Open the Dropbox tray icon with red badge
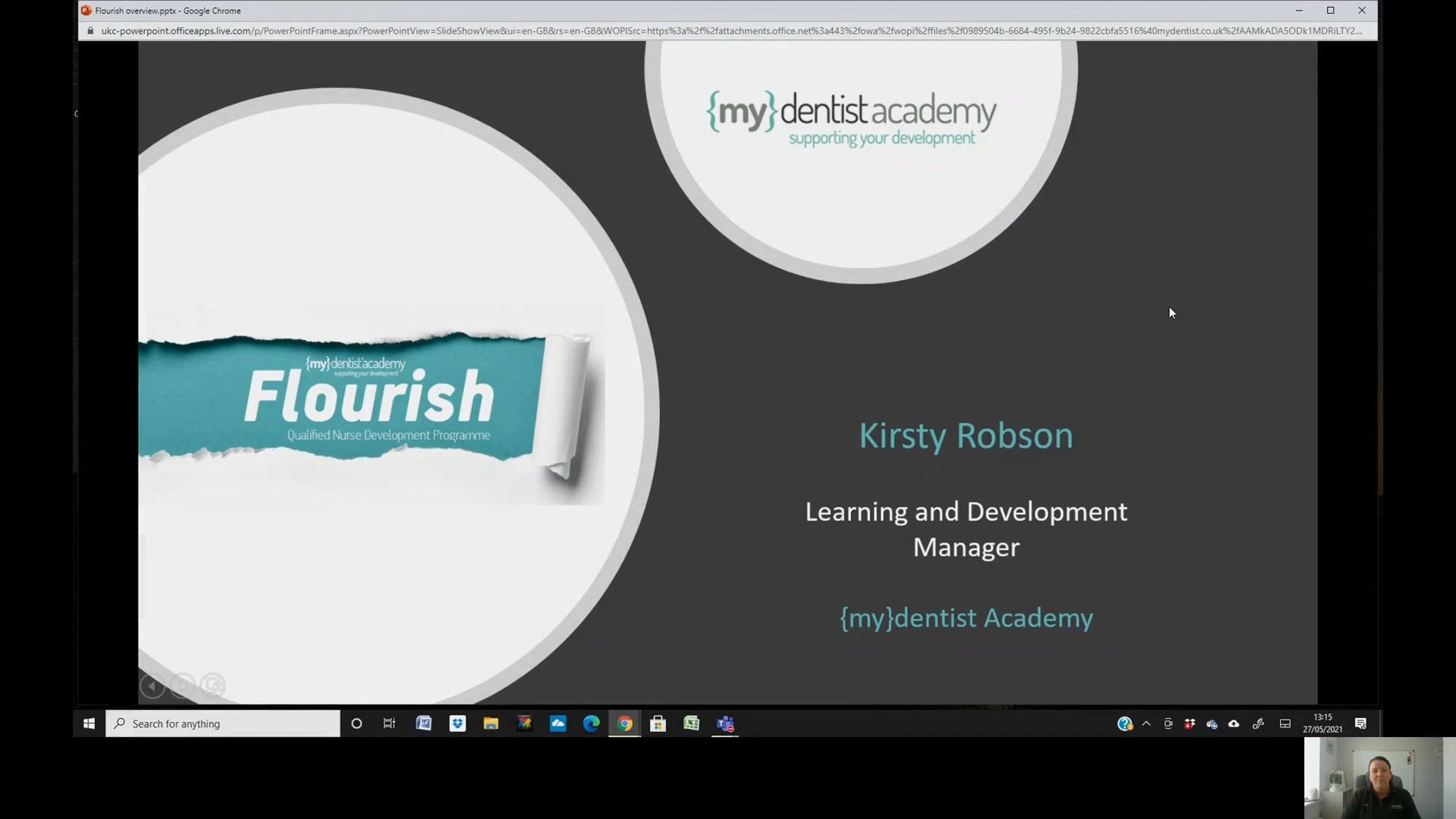This screenshot has height=819, width=1456. [x=1190, y=723]
